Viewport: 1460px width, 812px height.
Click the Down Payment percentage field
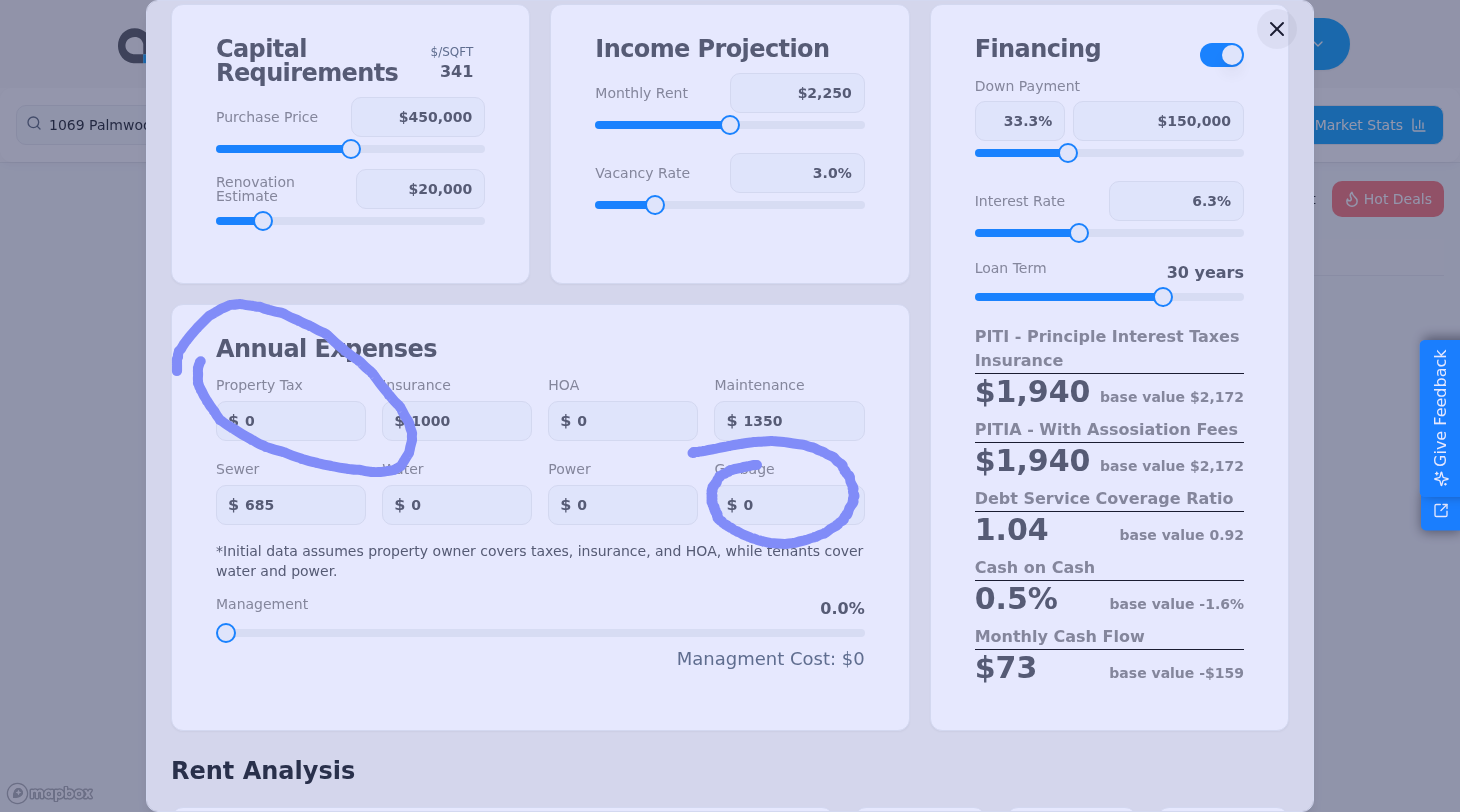click(x=1019, y=121)
